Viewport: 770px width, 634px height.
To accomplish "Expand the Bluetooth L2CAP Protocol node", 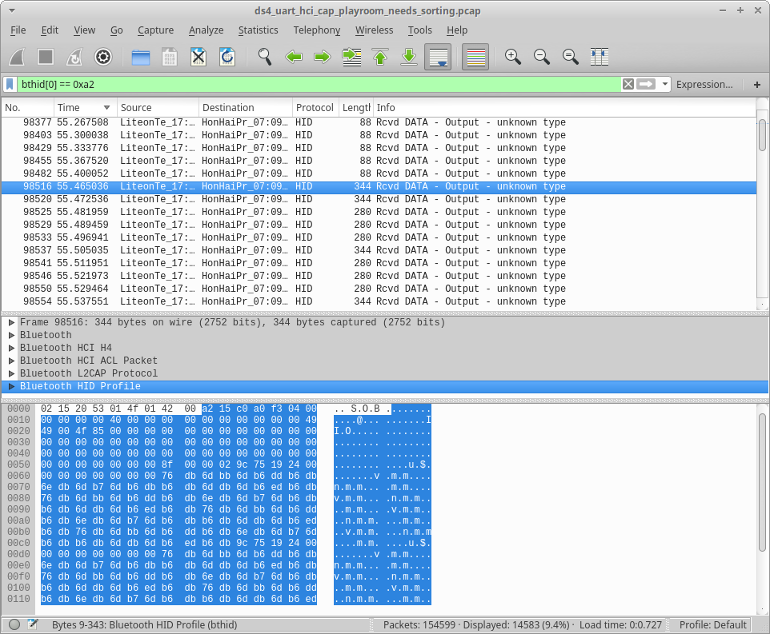I will [x=12, y=374].
